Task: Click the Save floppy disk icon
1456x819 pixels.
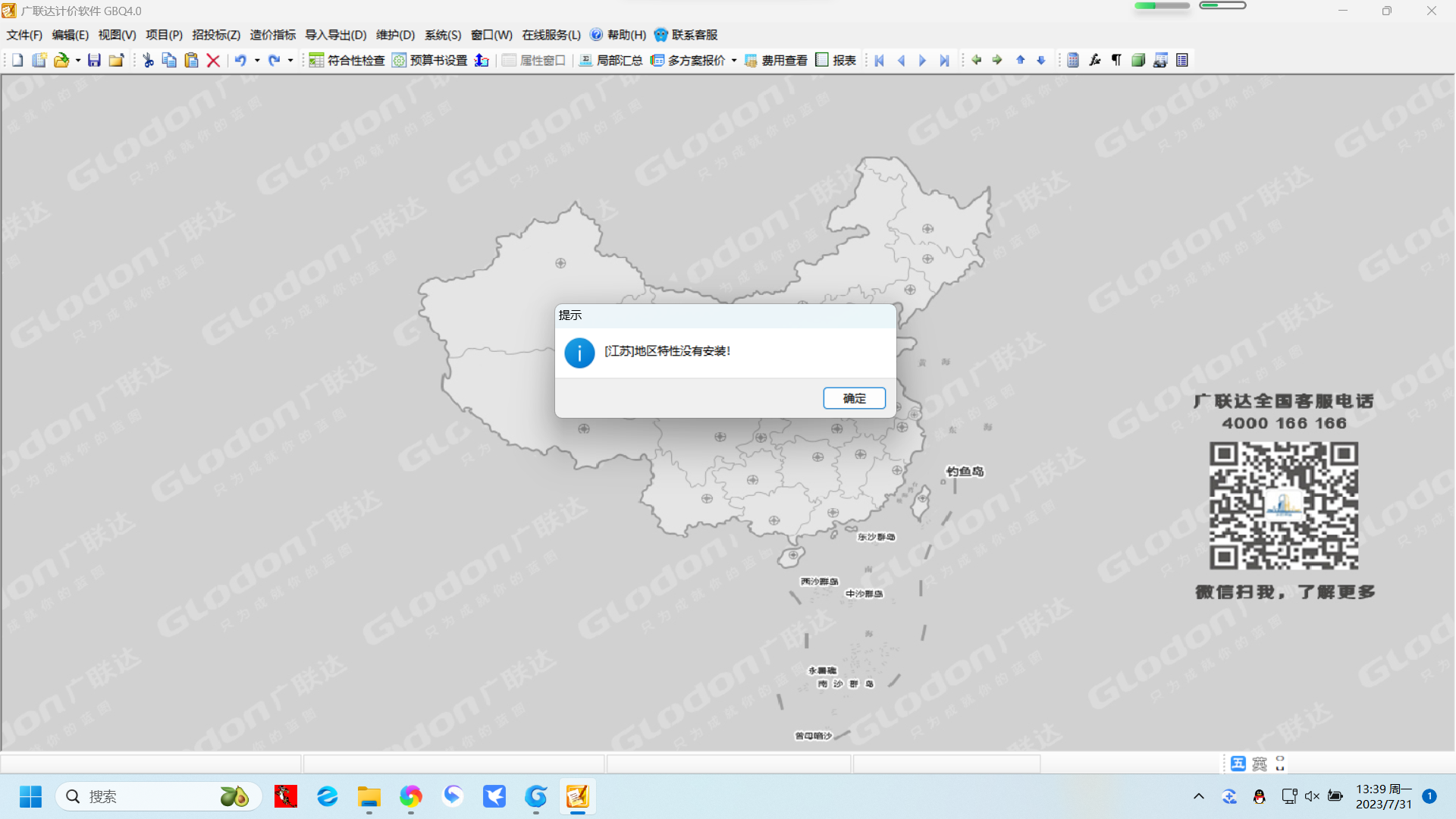Action: click(94, 61)
